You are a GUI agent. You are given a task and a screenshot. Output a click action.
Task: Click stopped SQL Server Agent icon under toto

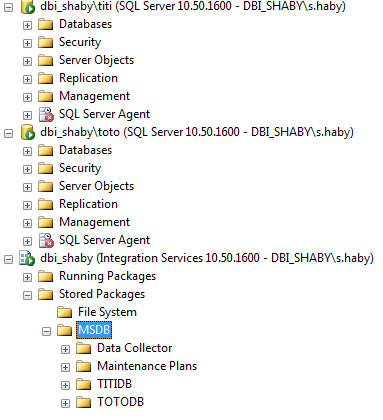(46, 240)
